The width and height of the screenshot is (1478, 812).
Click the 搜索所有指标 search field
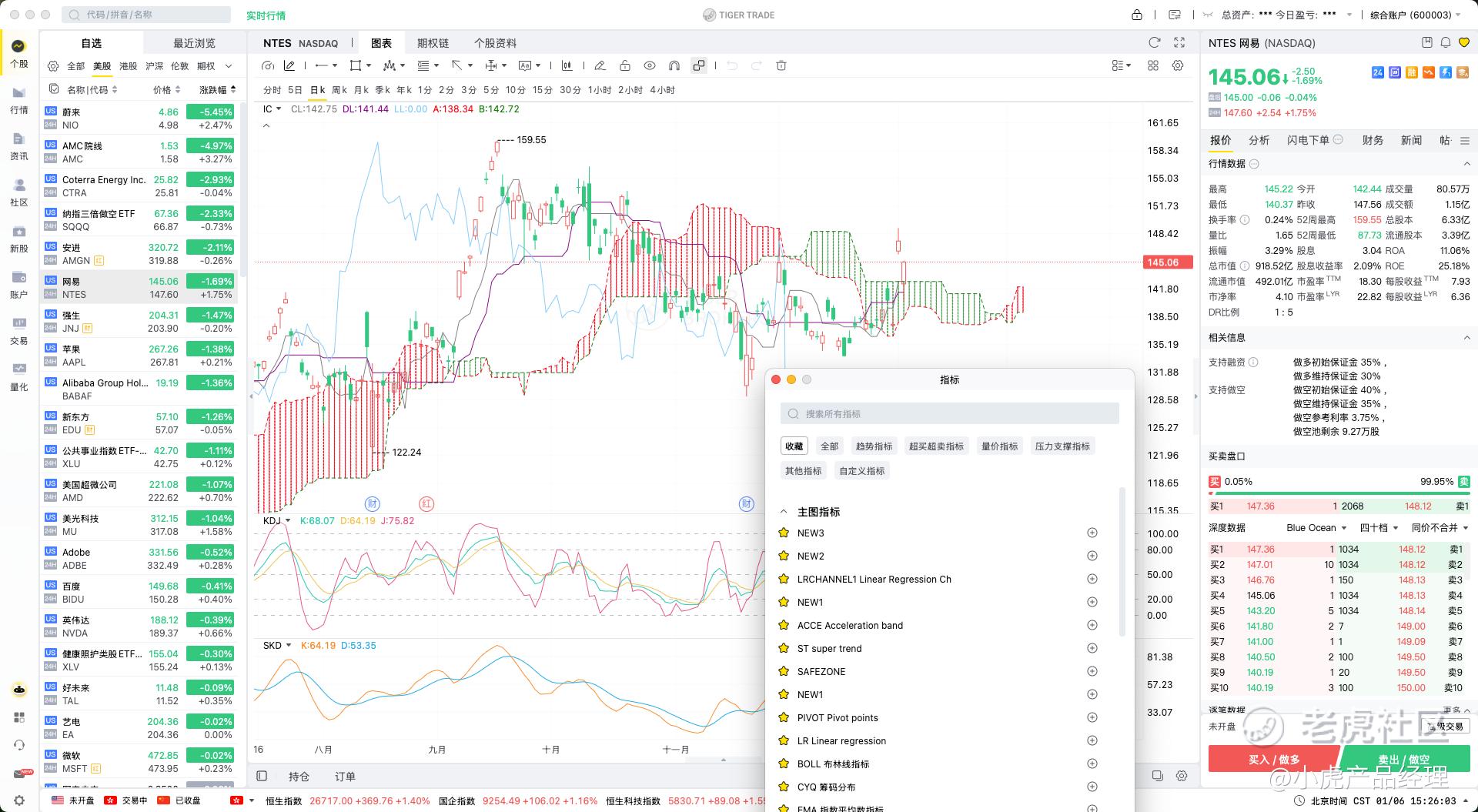pyautogui.click(x=950, y=414)
